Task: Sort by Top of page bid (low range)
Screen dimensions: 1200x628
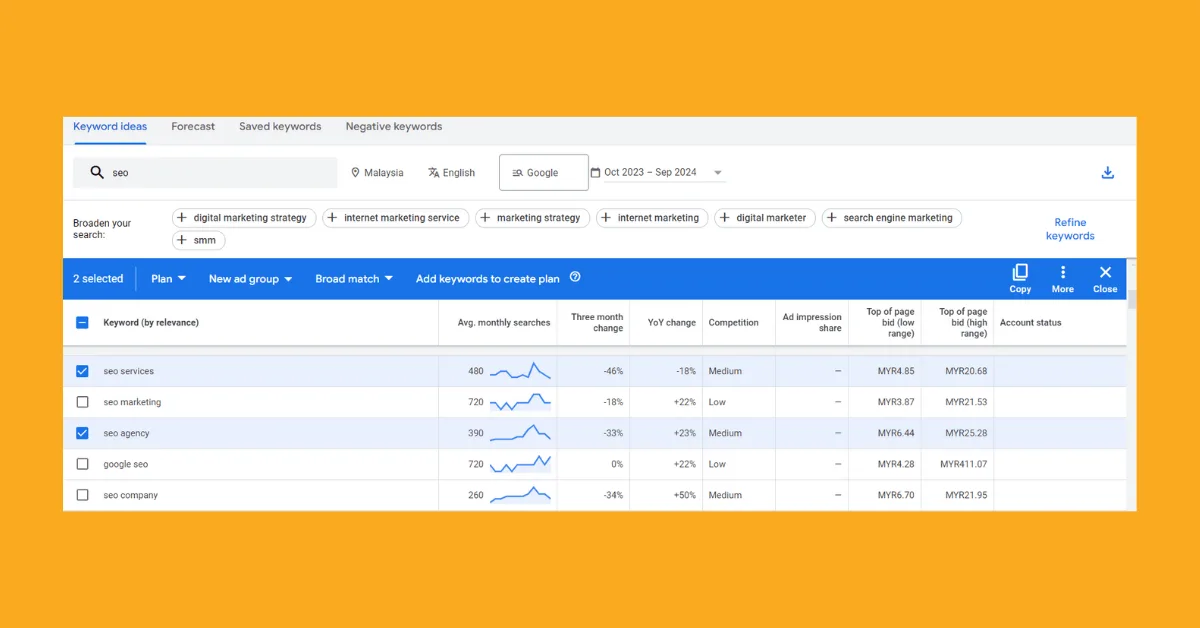Action: (x=890, y=323)
